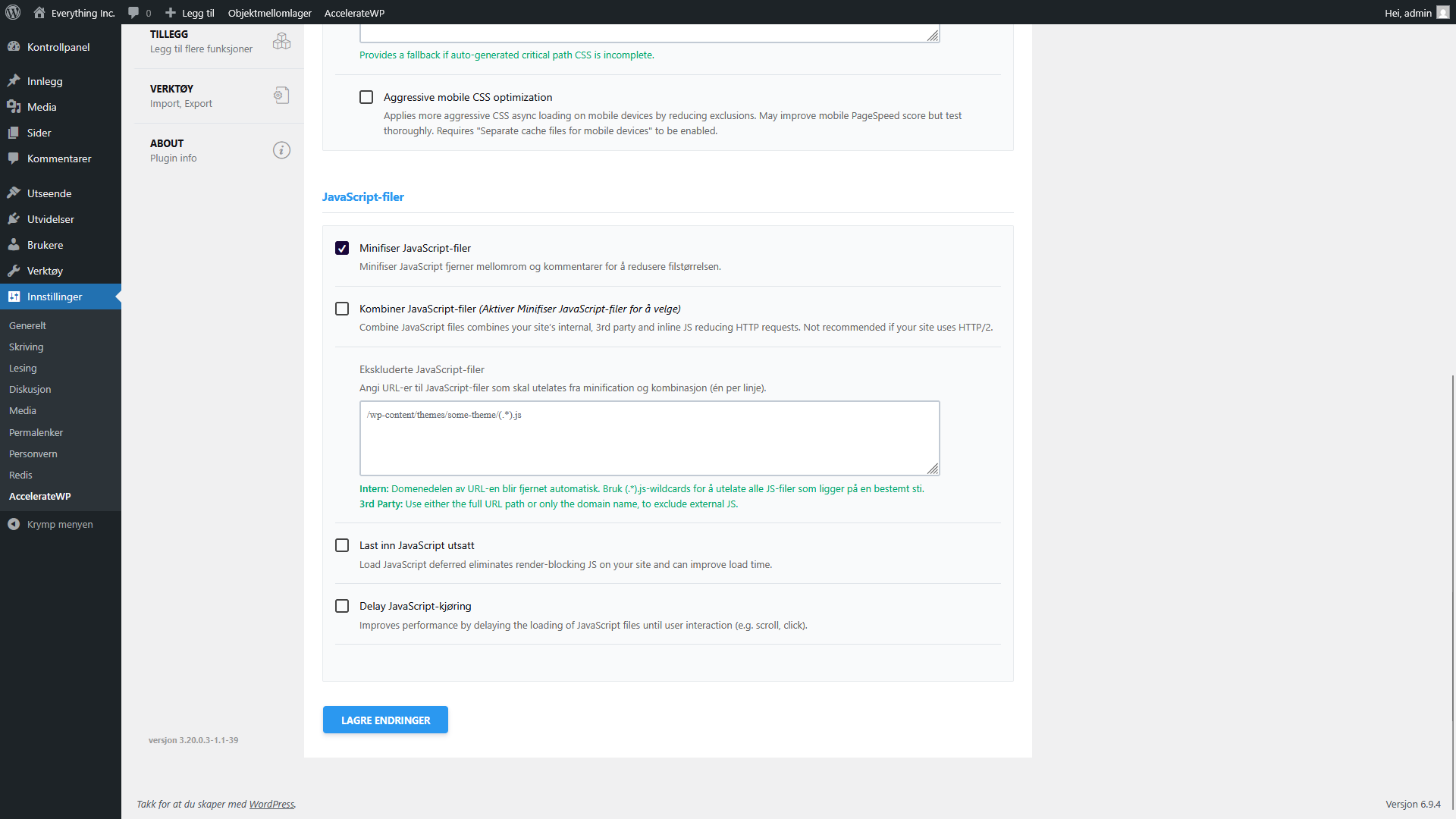
Task: Click LAGRE ENDRINGER button
Action: point(385,720)
